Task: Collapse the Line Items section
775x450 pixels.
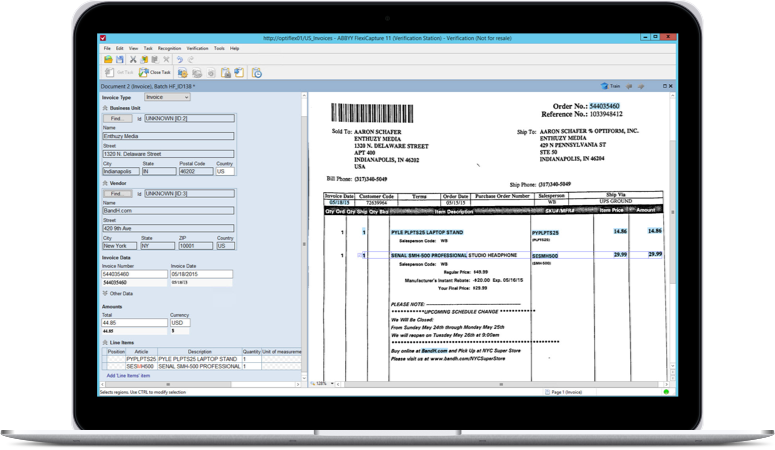Action: (x=104, y=342)
